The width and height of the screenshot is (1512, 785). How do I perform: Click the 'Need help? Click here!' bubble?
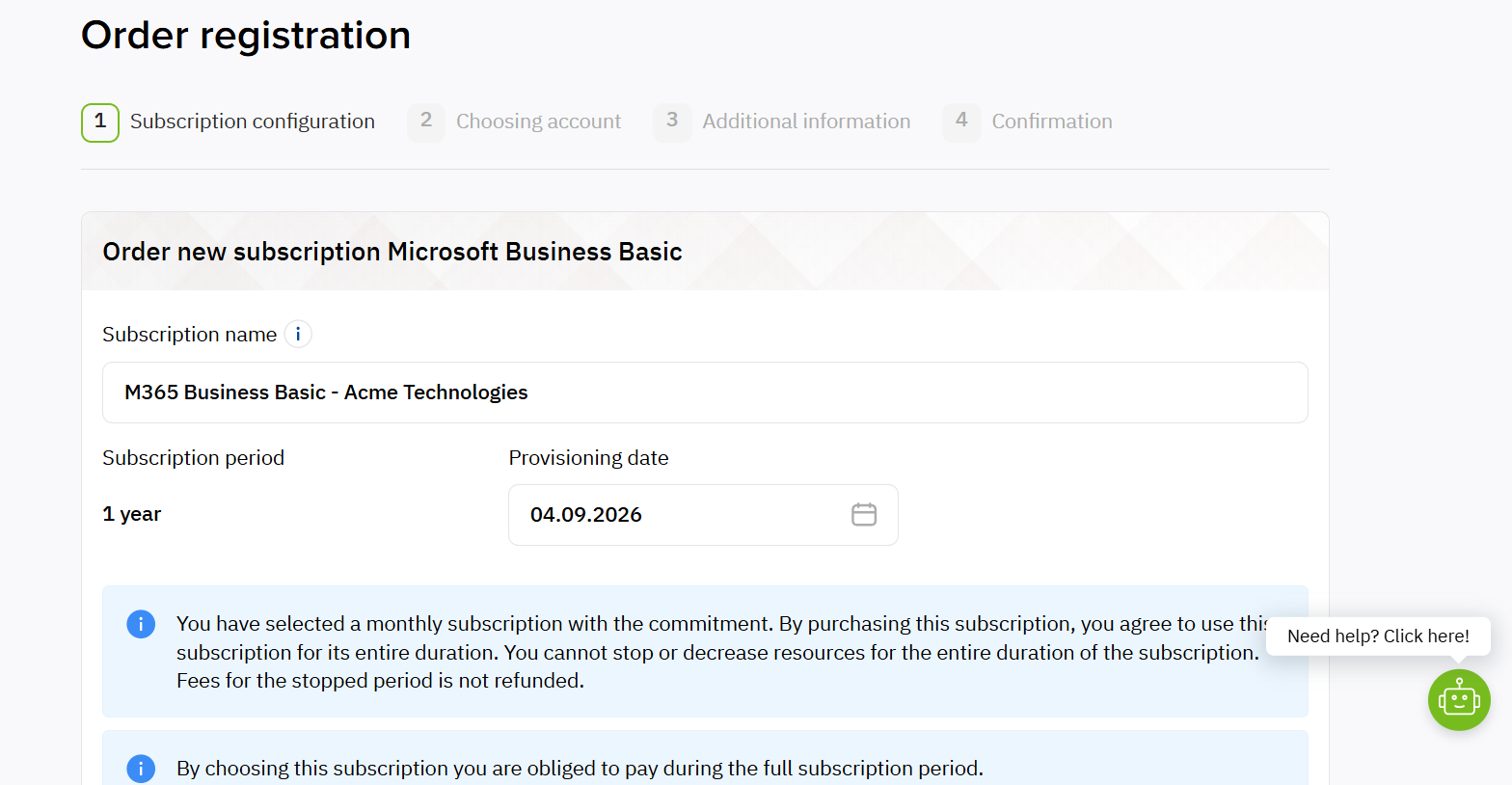pyautogui.click(x=1378, y=636)
